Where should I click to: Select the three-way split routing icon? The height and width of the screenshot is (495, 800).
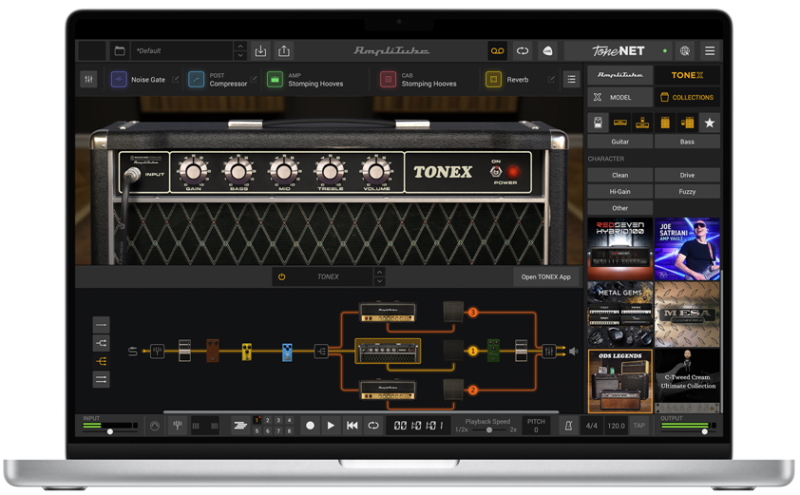pyautogui.click(x=101, y=361)
